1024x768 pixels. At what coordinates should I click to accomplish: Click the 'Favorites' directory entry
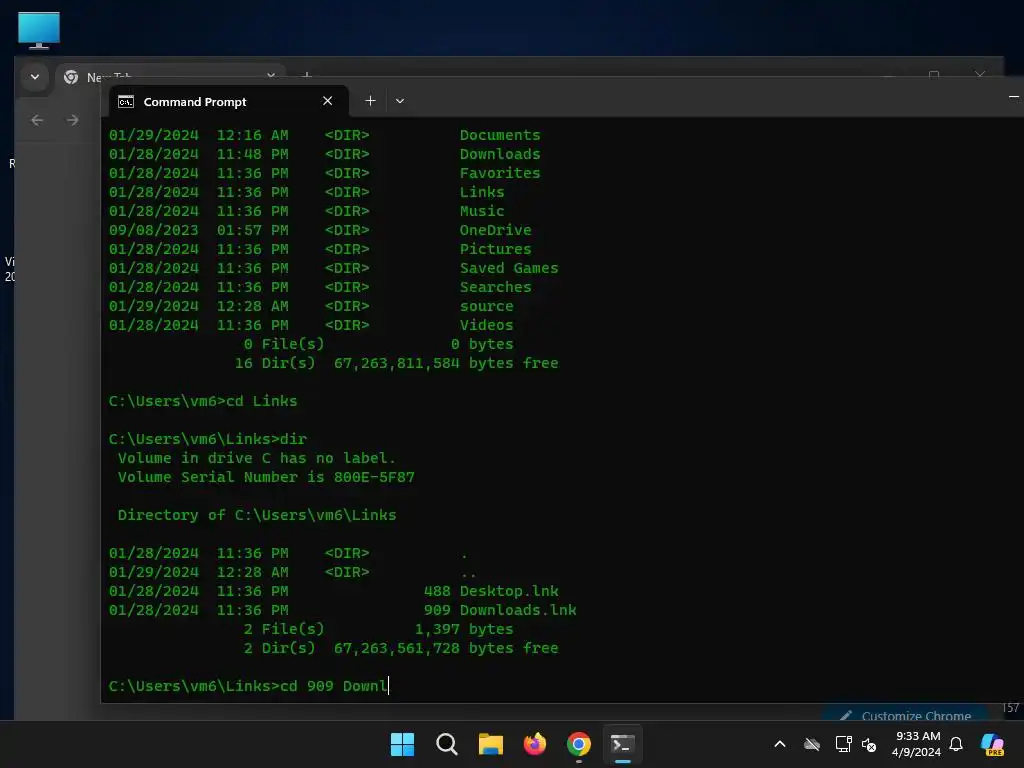500,173
